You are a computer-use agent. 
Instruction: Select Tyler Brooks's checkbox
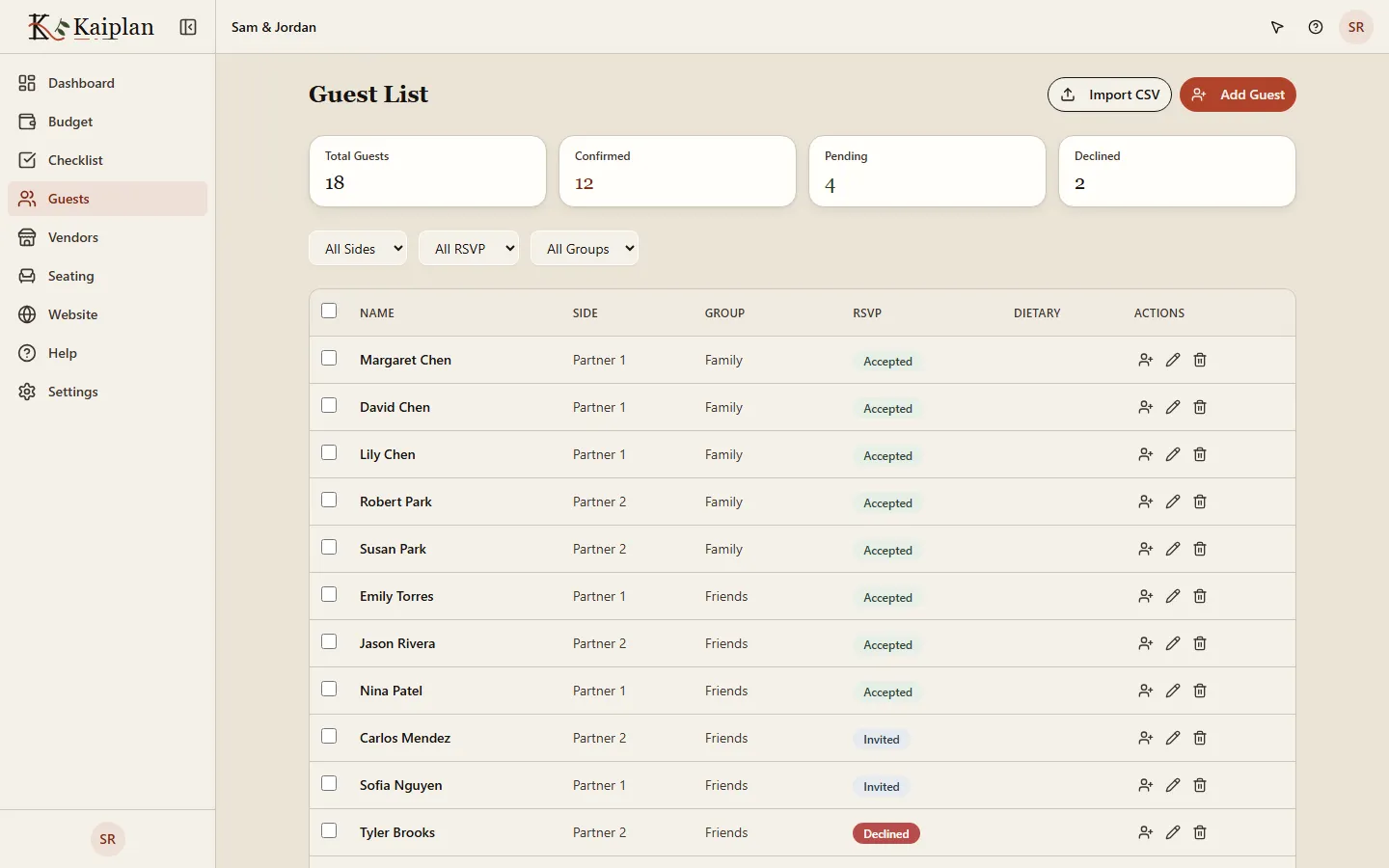pyautogui.click(x=329, y=830)
